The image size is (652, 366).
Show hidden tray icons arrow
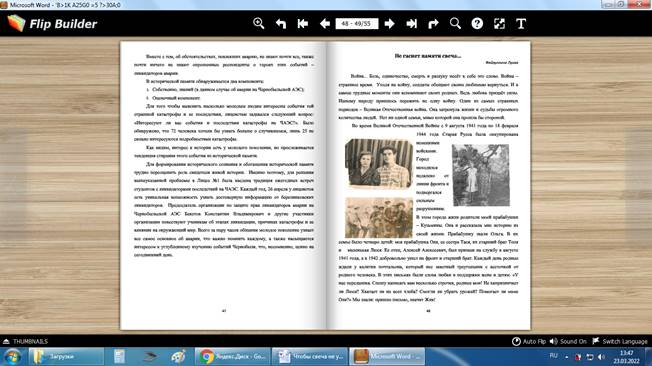click(x=566, y=357)
